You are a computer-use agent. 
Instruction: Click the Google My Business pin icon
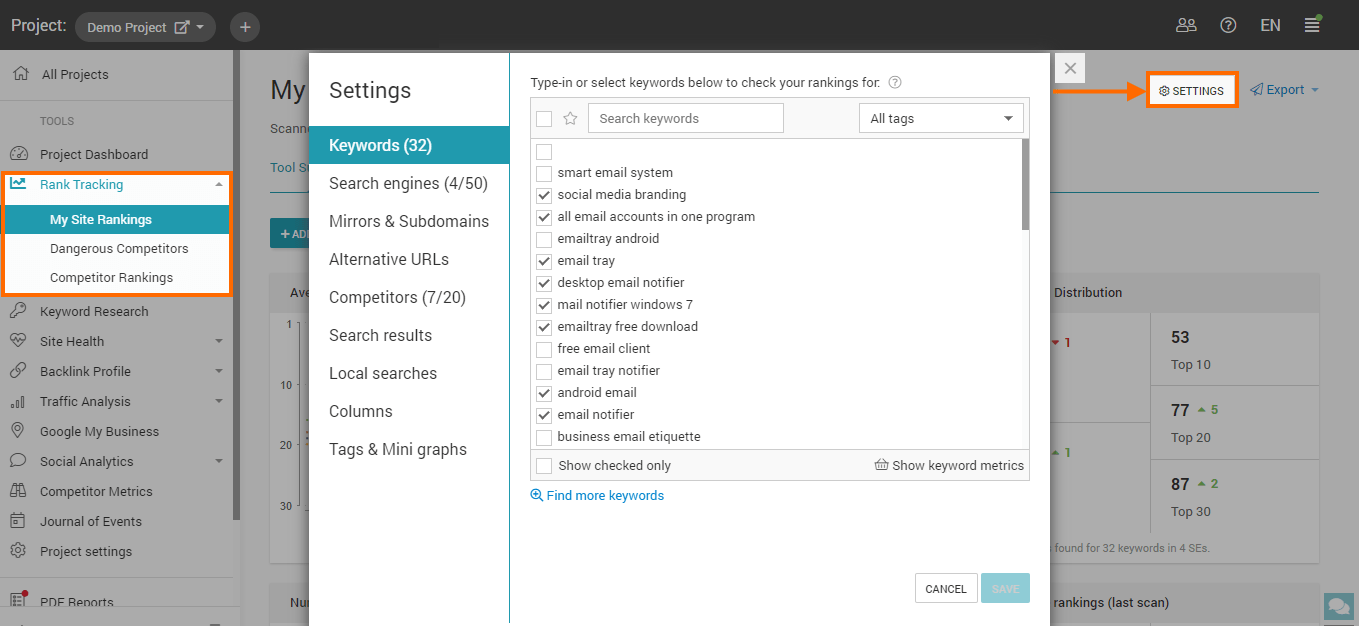point(18,431)
